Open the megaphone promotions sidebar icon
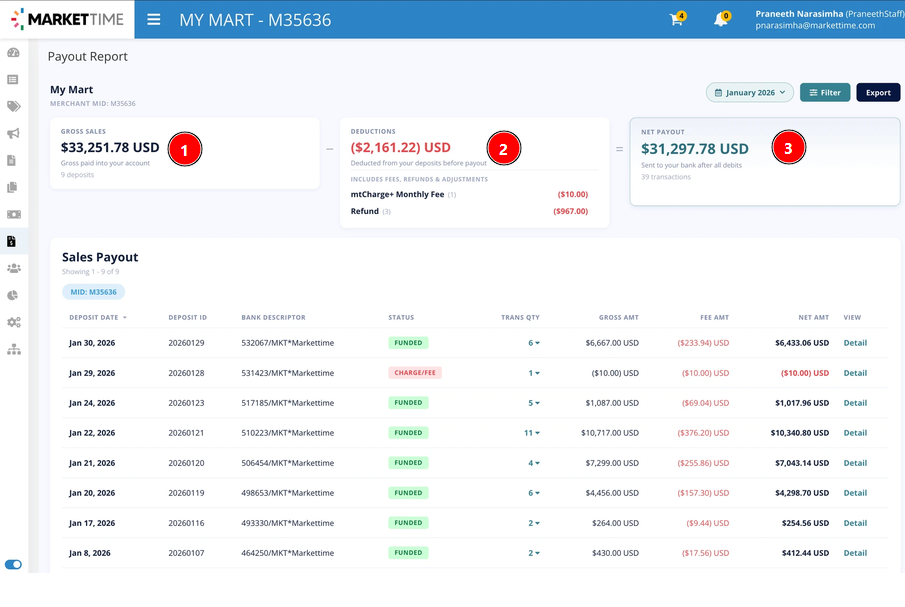The image size is (905, 607). click(x=13, y=133)
